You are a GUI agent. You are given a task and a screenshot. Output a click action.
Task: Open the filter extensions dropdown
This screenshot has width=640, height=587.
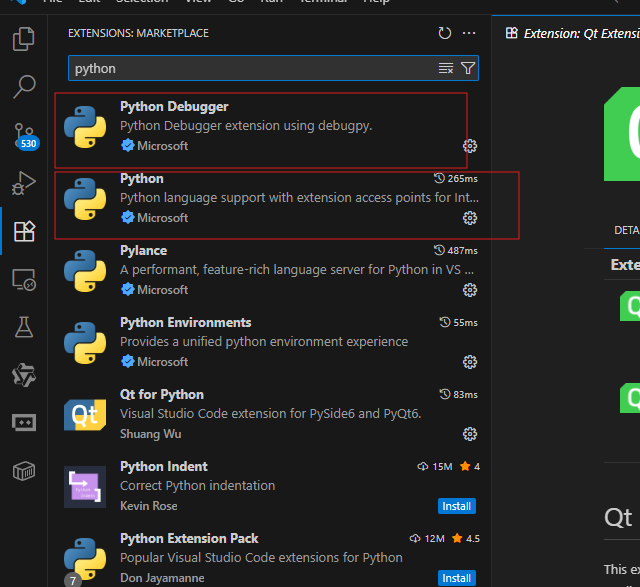pyautogui.click(x=468, y=68)
